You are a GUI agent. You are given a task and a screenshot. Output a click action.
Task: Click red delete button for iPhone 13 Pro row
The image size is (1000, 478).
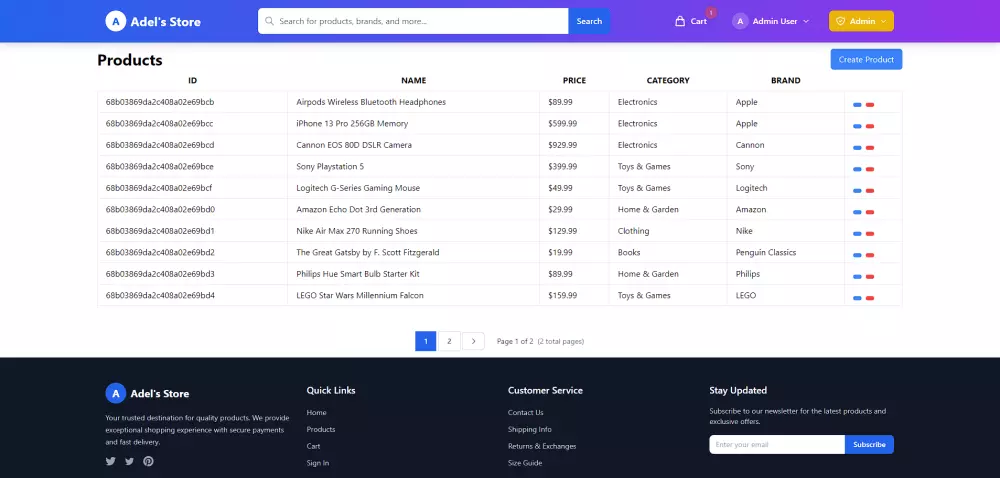coord(870,126)
